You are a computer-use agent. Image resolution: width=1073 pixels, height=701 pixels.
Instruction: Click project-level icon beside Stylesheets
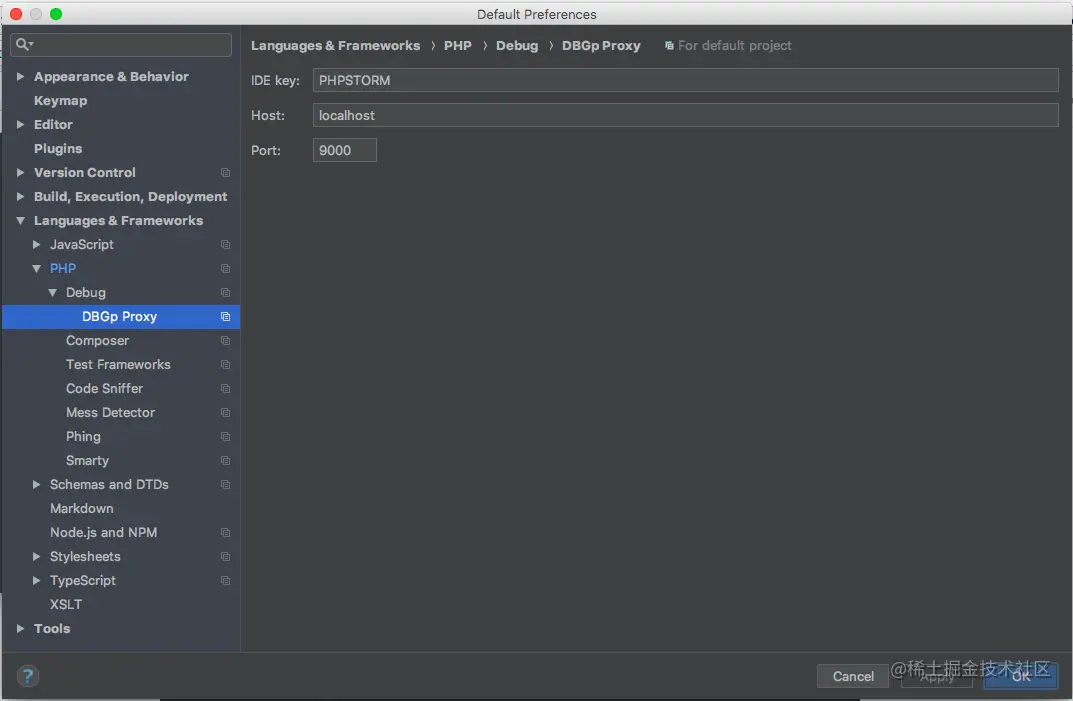point(225,556)
